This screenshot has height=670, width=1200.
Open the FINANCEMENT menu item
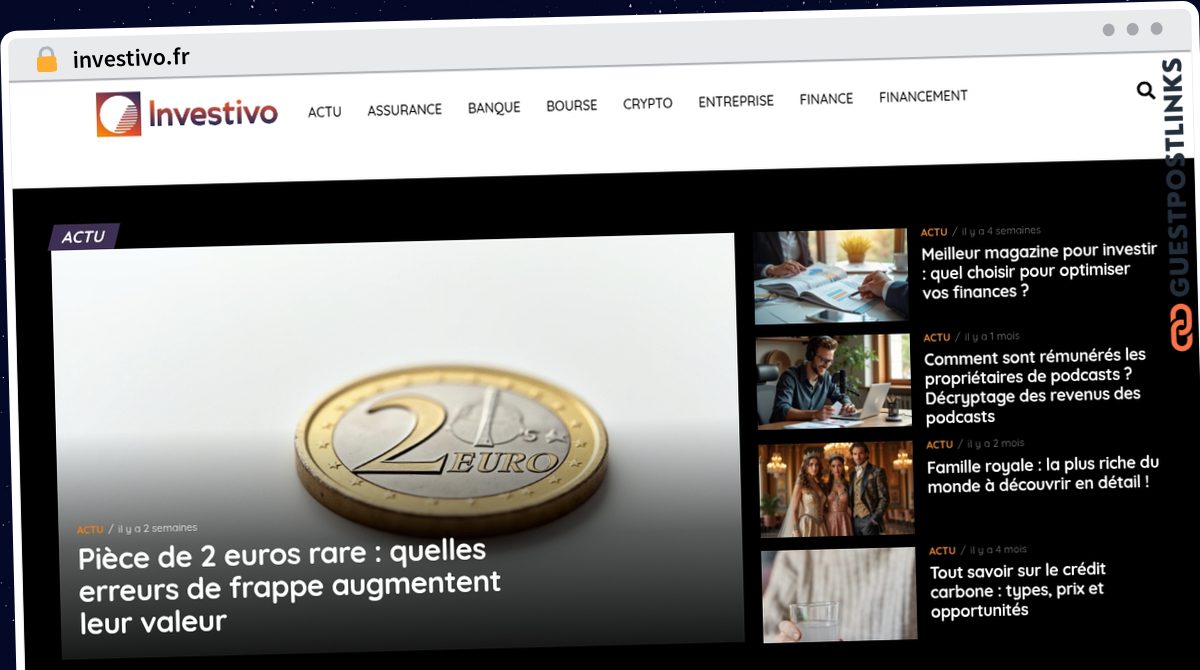pyautogui.click(x=923, y=97)
